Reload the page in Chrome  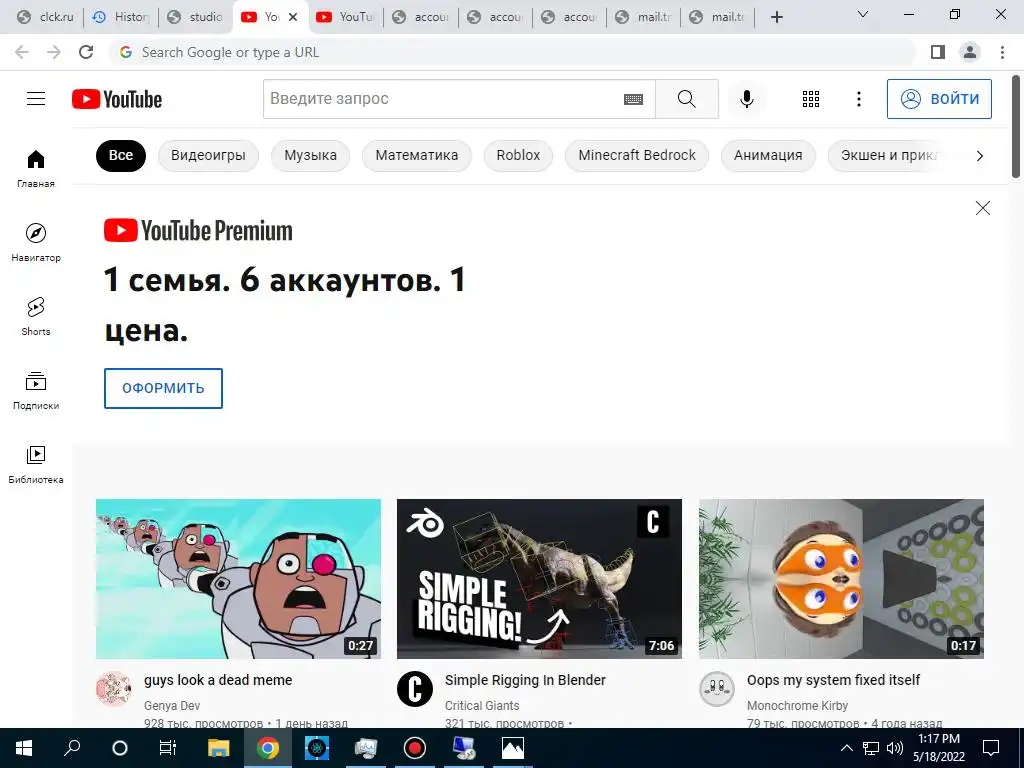[x=86, y=52]
